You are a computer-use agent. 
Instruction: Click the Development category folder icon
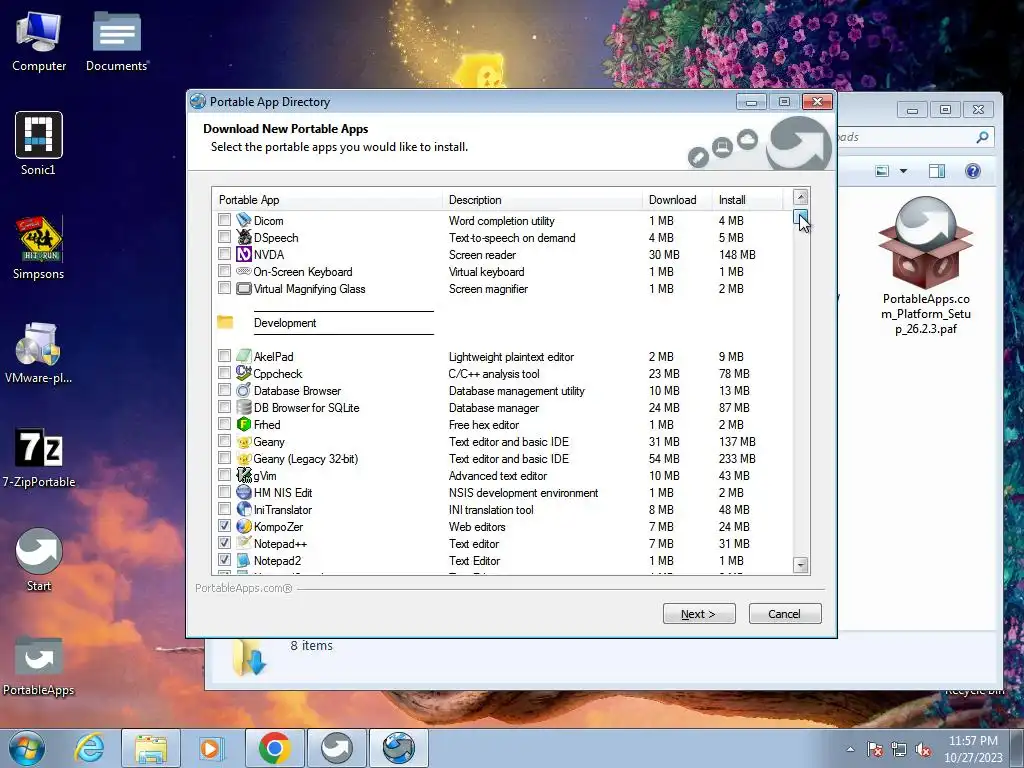click(x=225, y=322)
